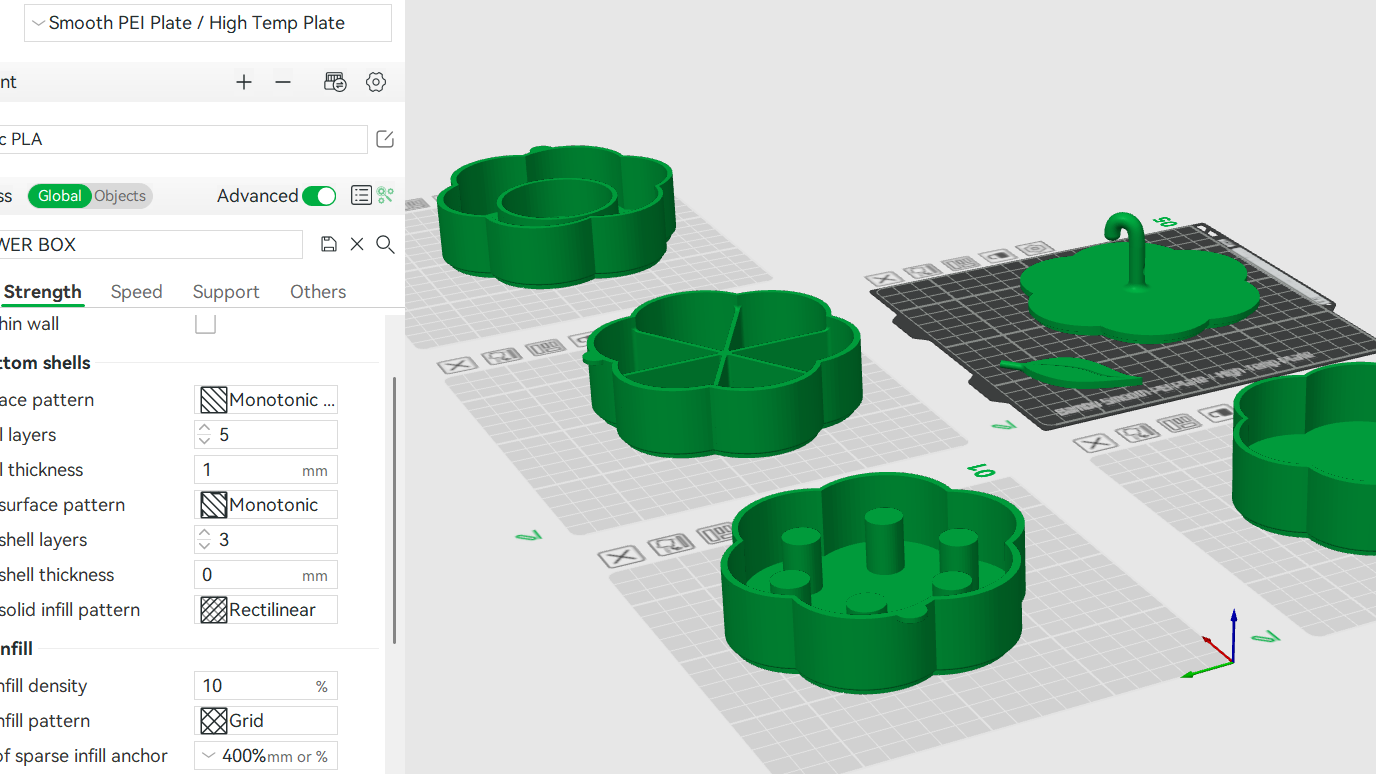
Task: Open plate settings on the dark active plate
Action: click(x=1036, y=248)
